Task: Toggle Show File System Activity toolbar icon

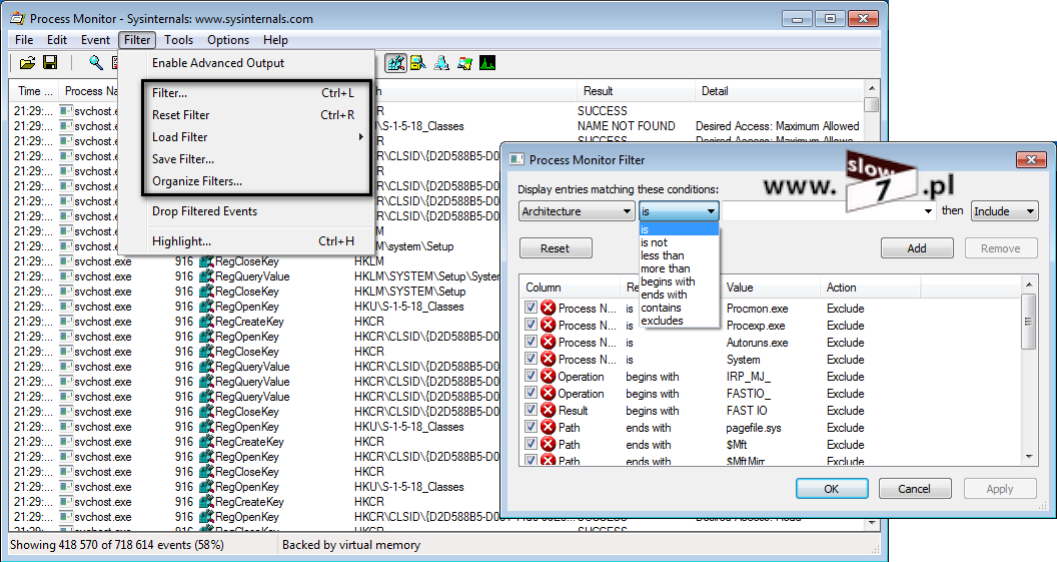Action: [418, 63]
